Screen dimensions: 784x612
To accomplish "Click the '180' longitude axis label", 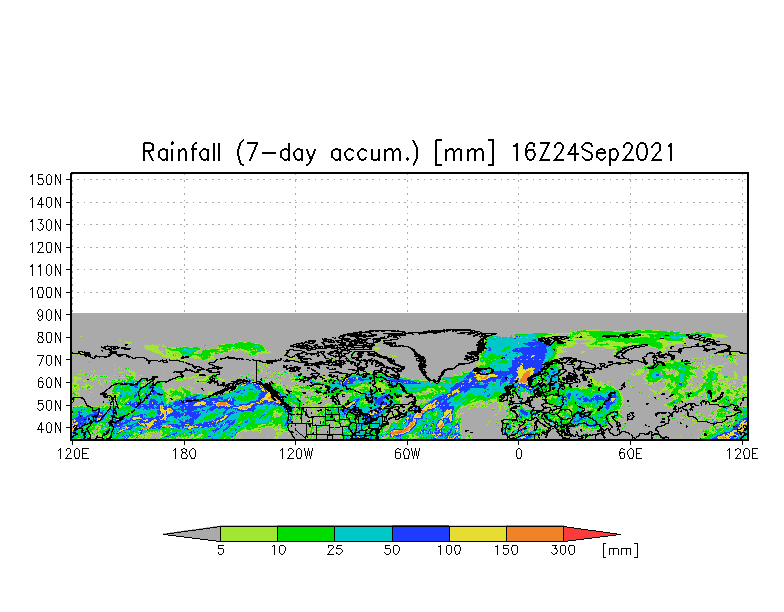I will [184, 454].
